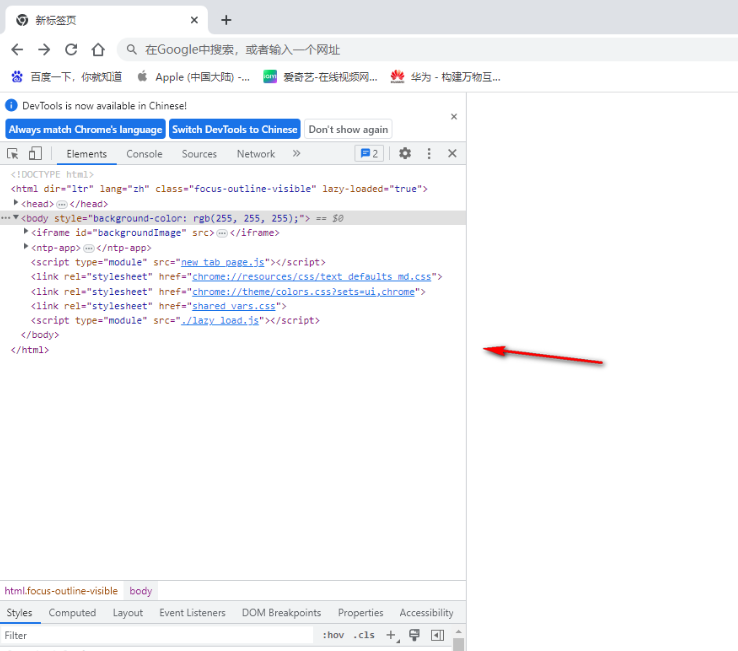Show more DevTools tabs chevron
Viewport: 738px width, 651px height.
click(296, 153)
